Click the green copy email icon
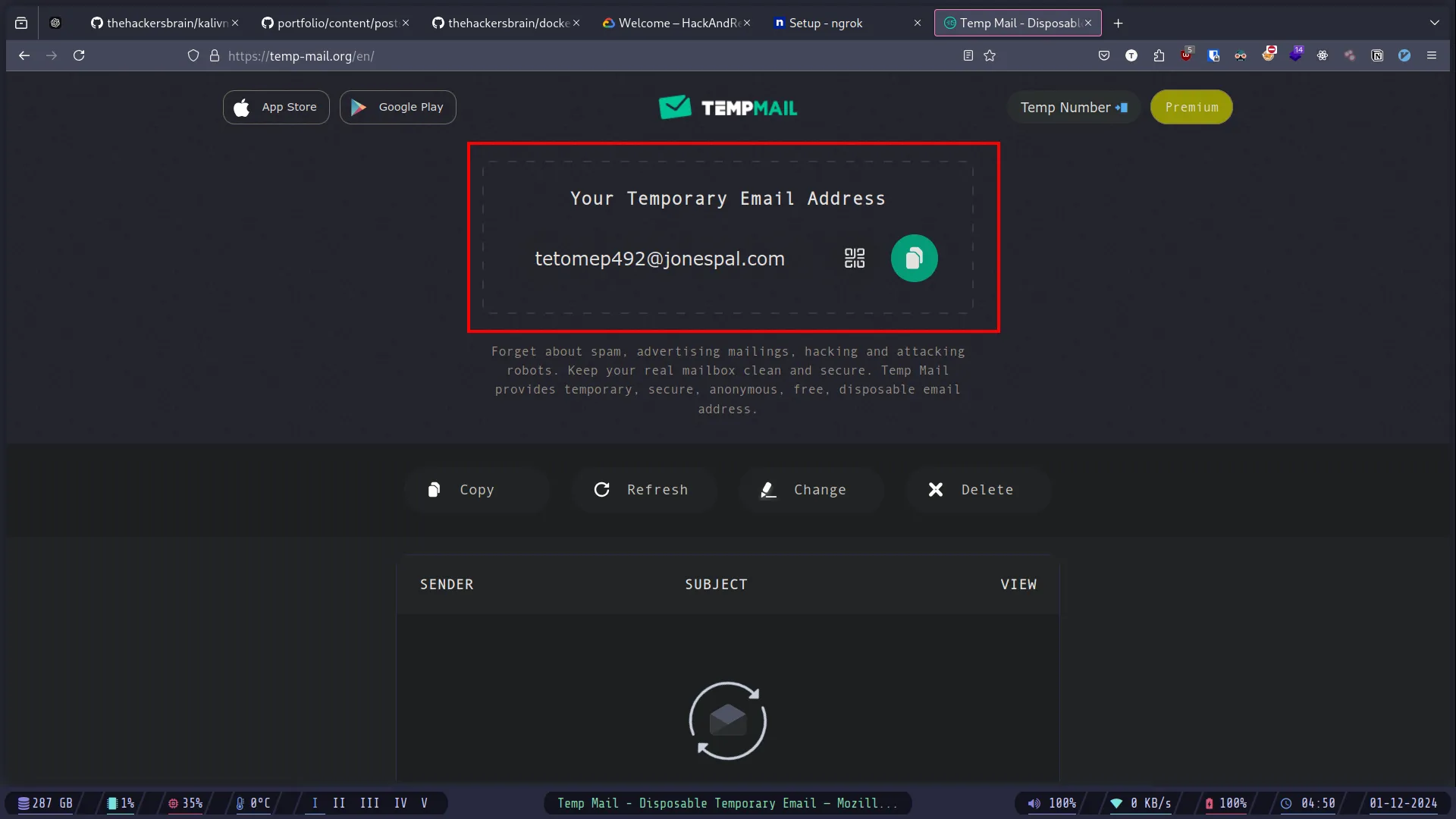The image size is (1456, 819). (x=914, y=259)
